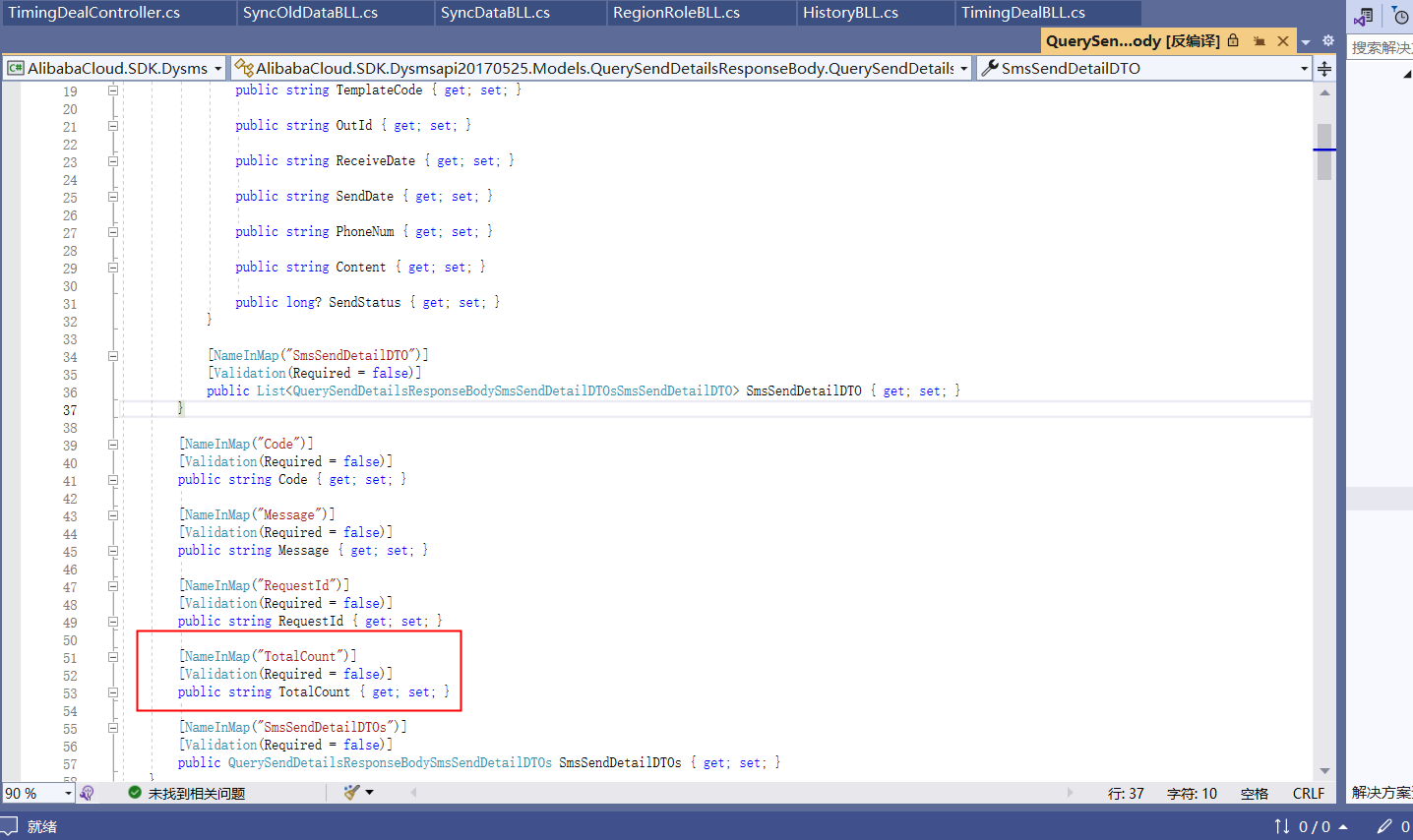Collapse the SendDate property at line 25

[x=113, y=196]
